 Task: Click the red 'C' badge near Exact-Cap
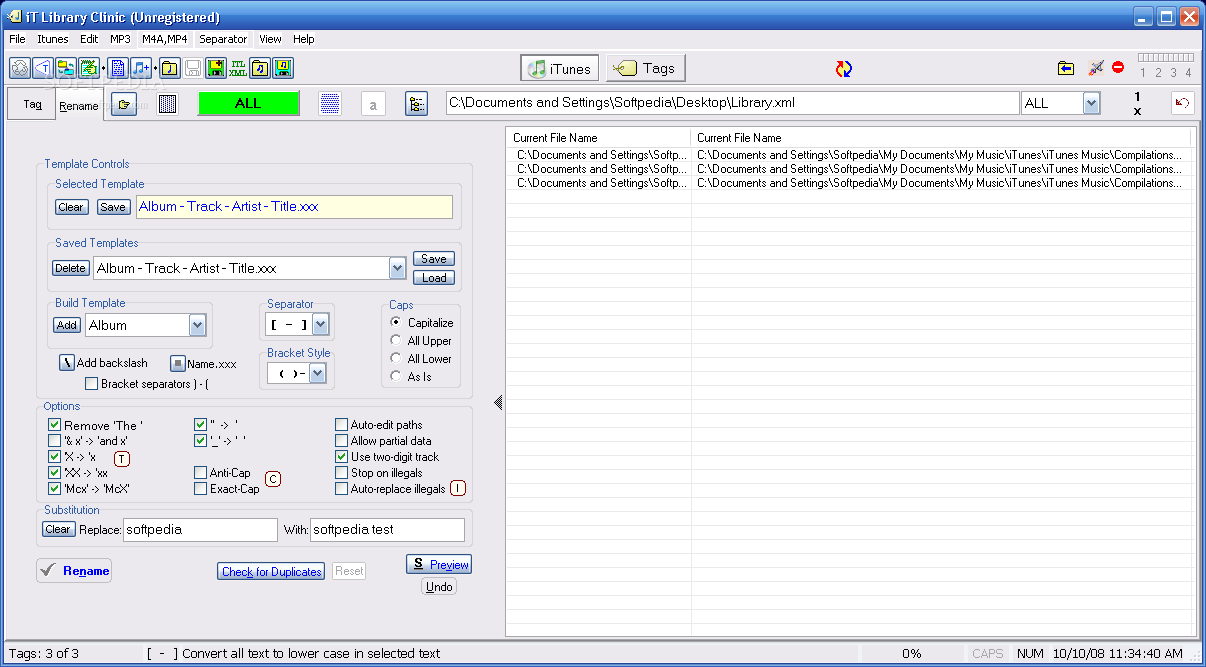(273, 479)
